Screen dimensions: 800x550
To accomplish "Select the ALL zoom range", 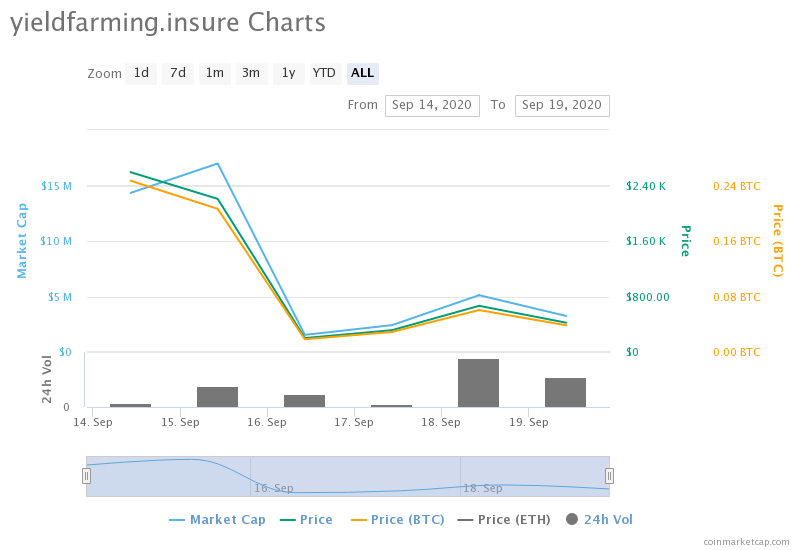I will click(362, 73).
